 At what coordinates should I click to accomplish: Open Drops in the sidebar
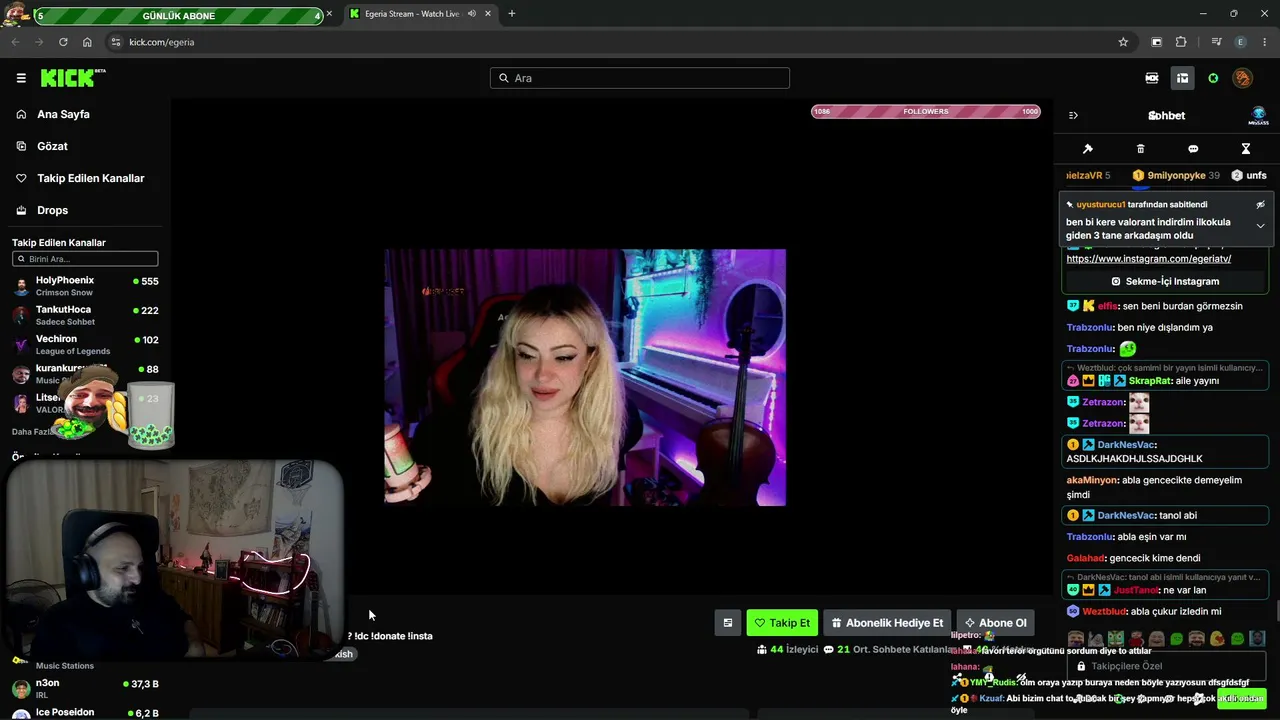[x=52, y=210]
